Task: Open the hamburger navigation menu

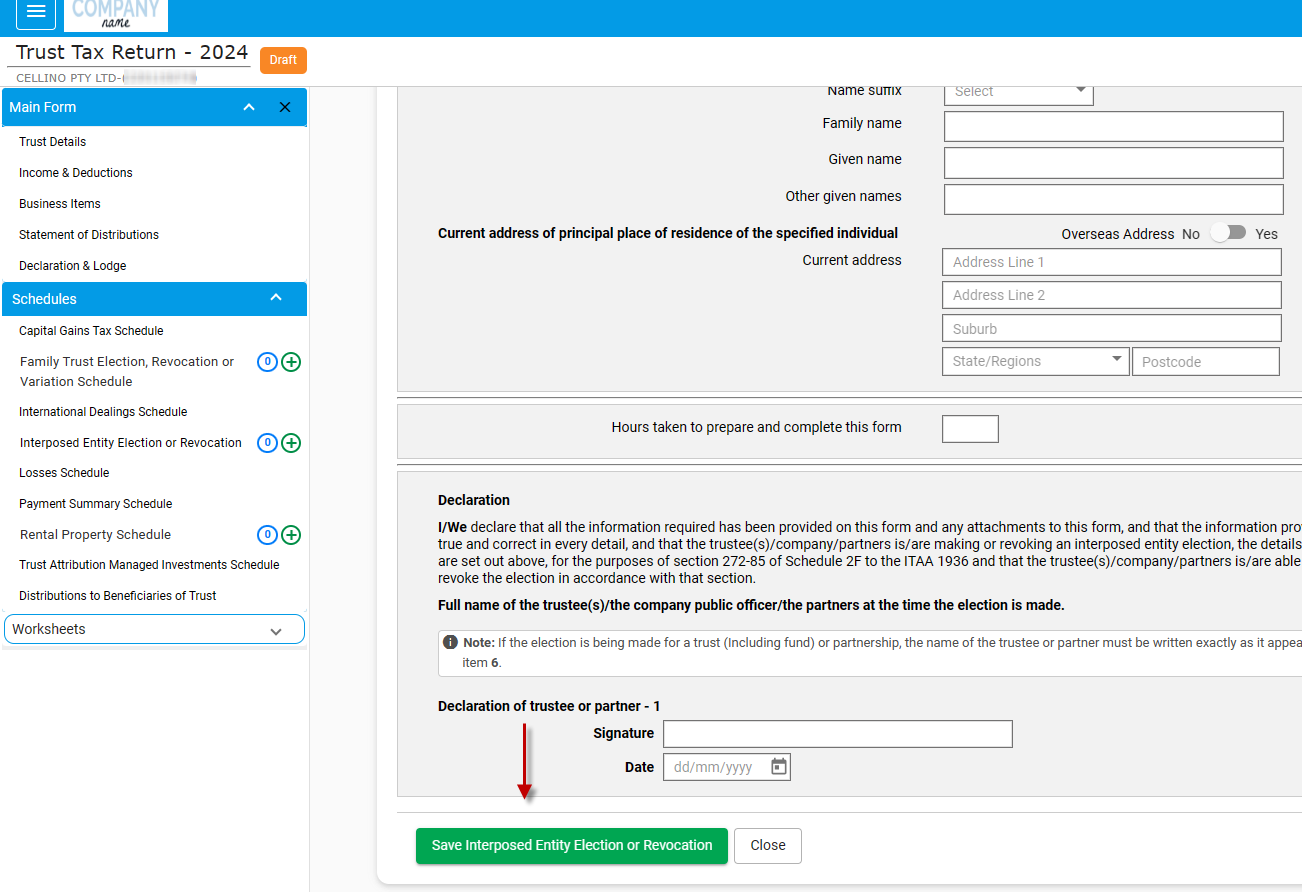Action: [36, 12]
